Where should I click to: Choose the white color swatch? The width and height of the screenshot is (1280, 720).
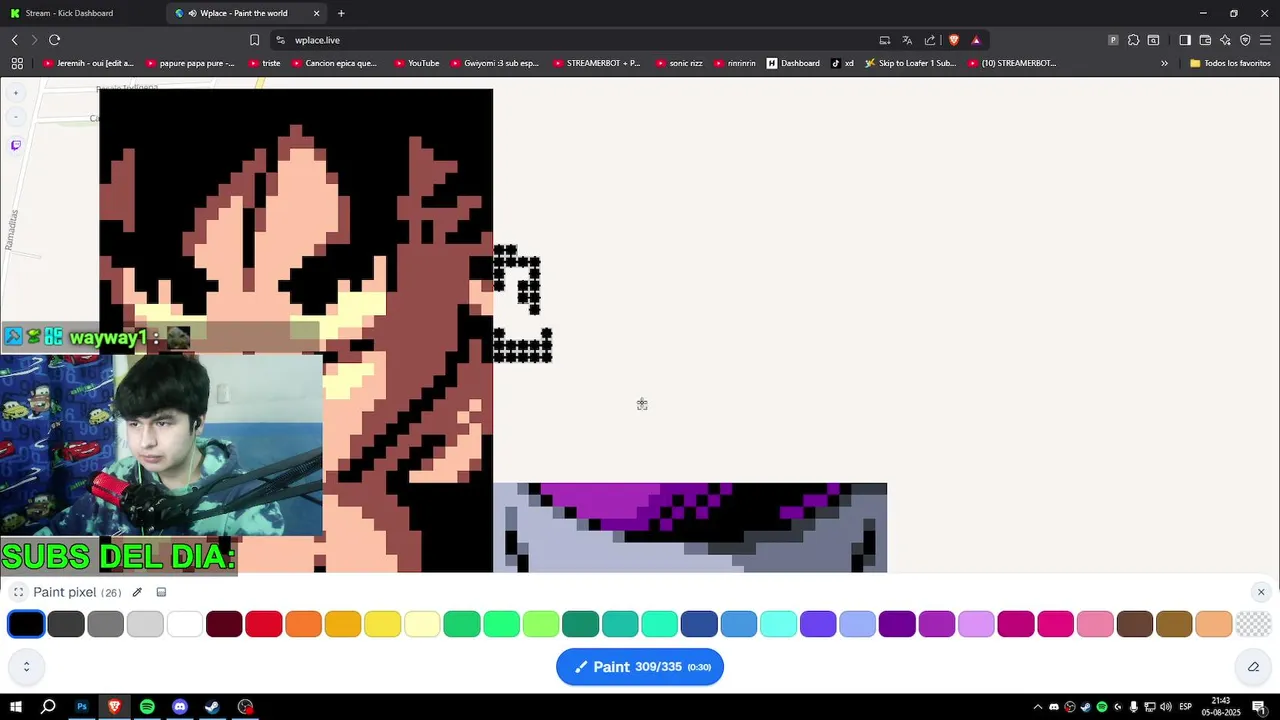pos(185,624)
